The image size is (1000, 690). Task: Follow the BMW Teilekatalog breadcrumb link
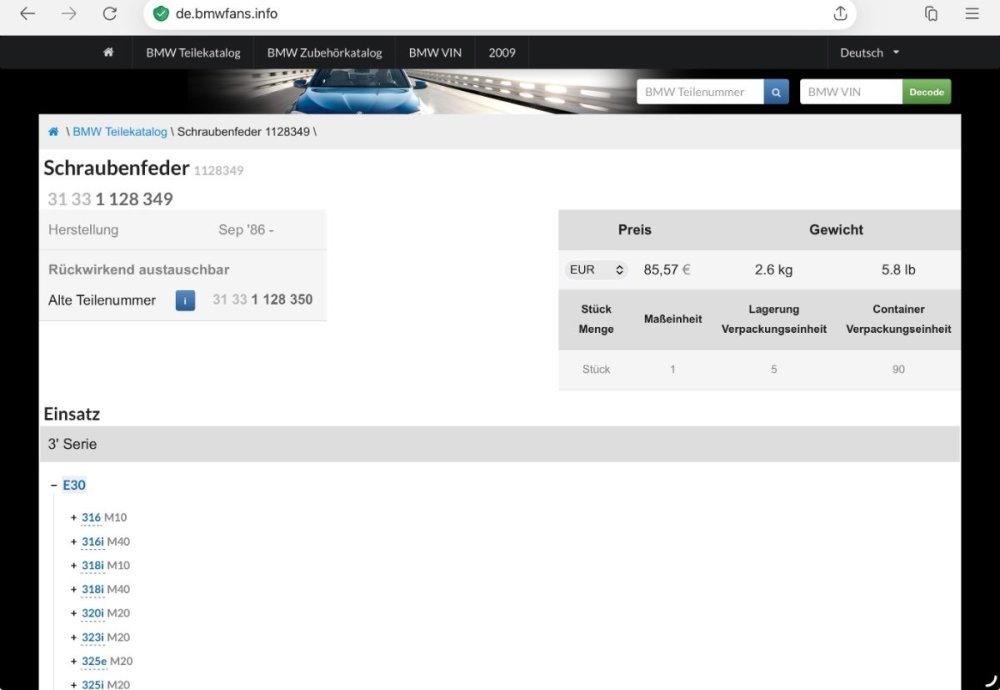[120, 132]
